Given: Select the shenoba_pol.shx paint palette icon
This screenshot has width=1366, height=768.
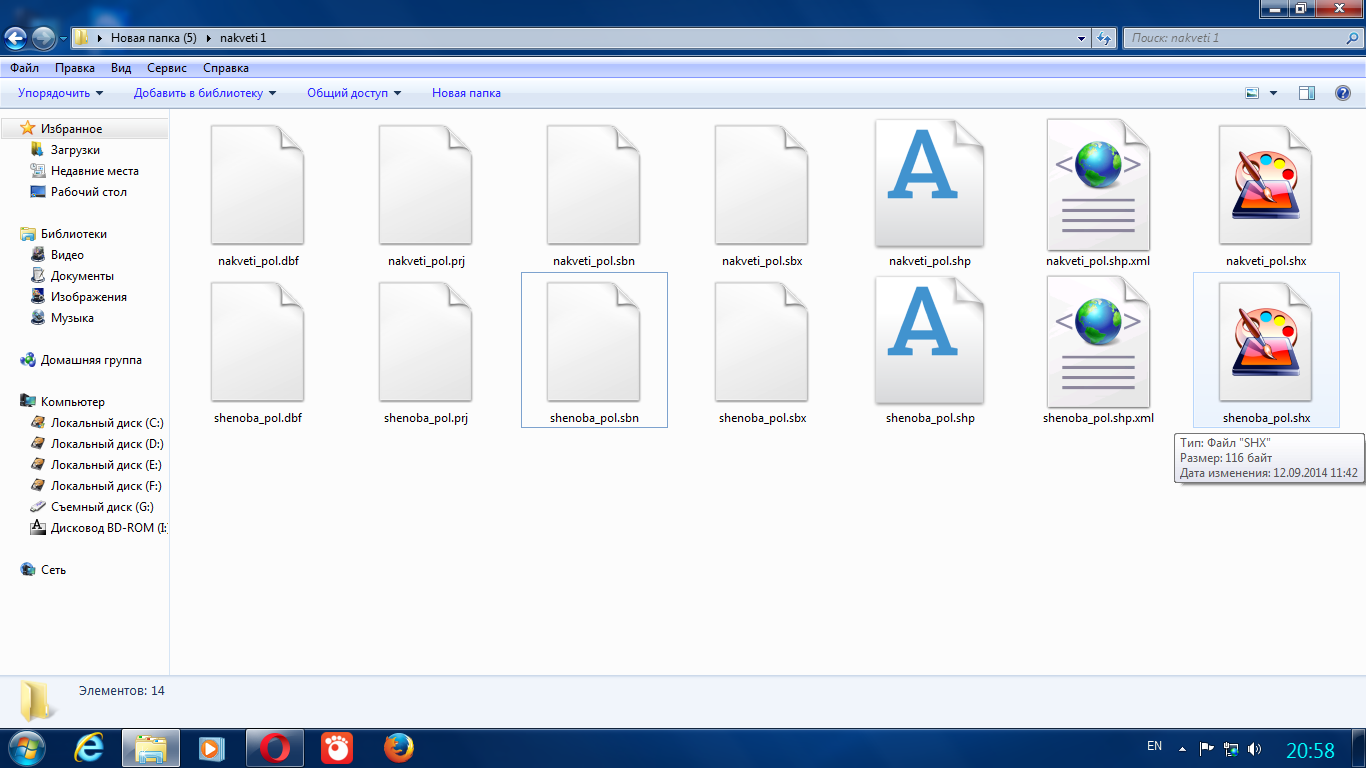Looking at the screenshot, I should point(1266,342).
